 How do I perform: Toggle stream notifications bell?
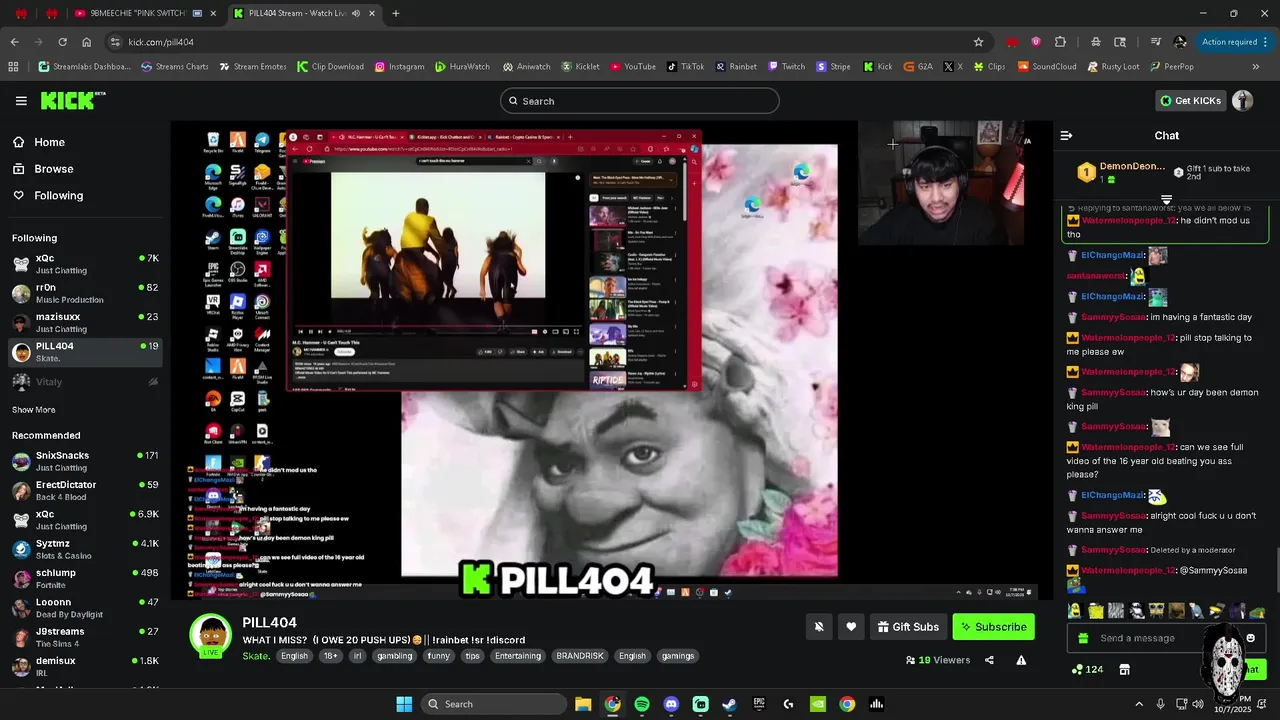click(x=819, y=627)
